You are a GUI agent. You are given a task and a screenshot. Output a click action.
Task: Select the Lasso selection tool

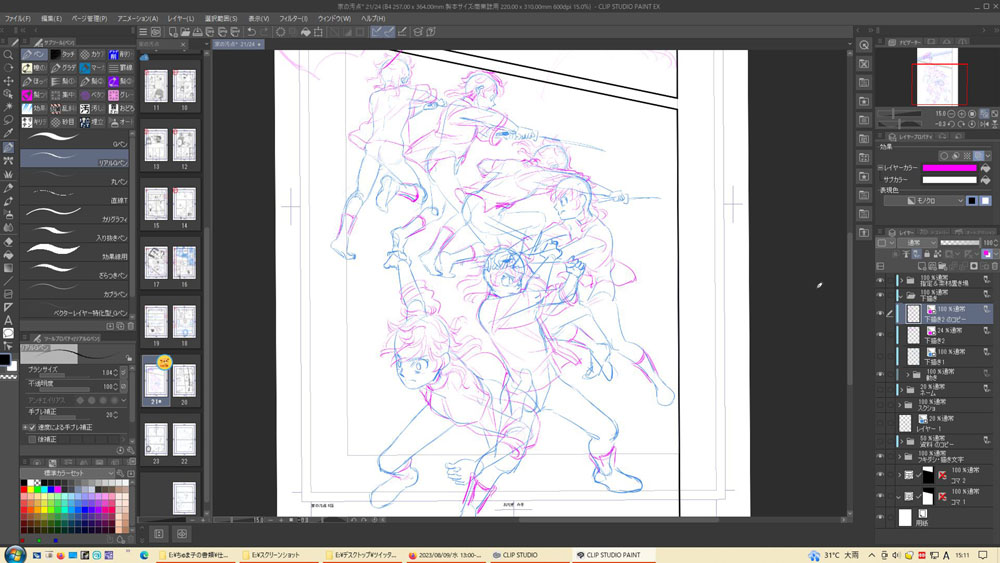8,120
